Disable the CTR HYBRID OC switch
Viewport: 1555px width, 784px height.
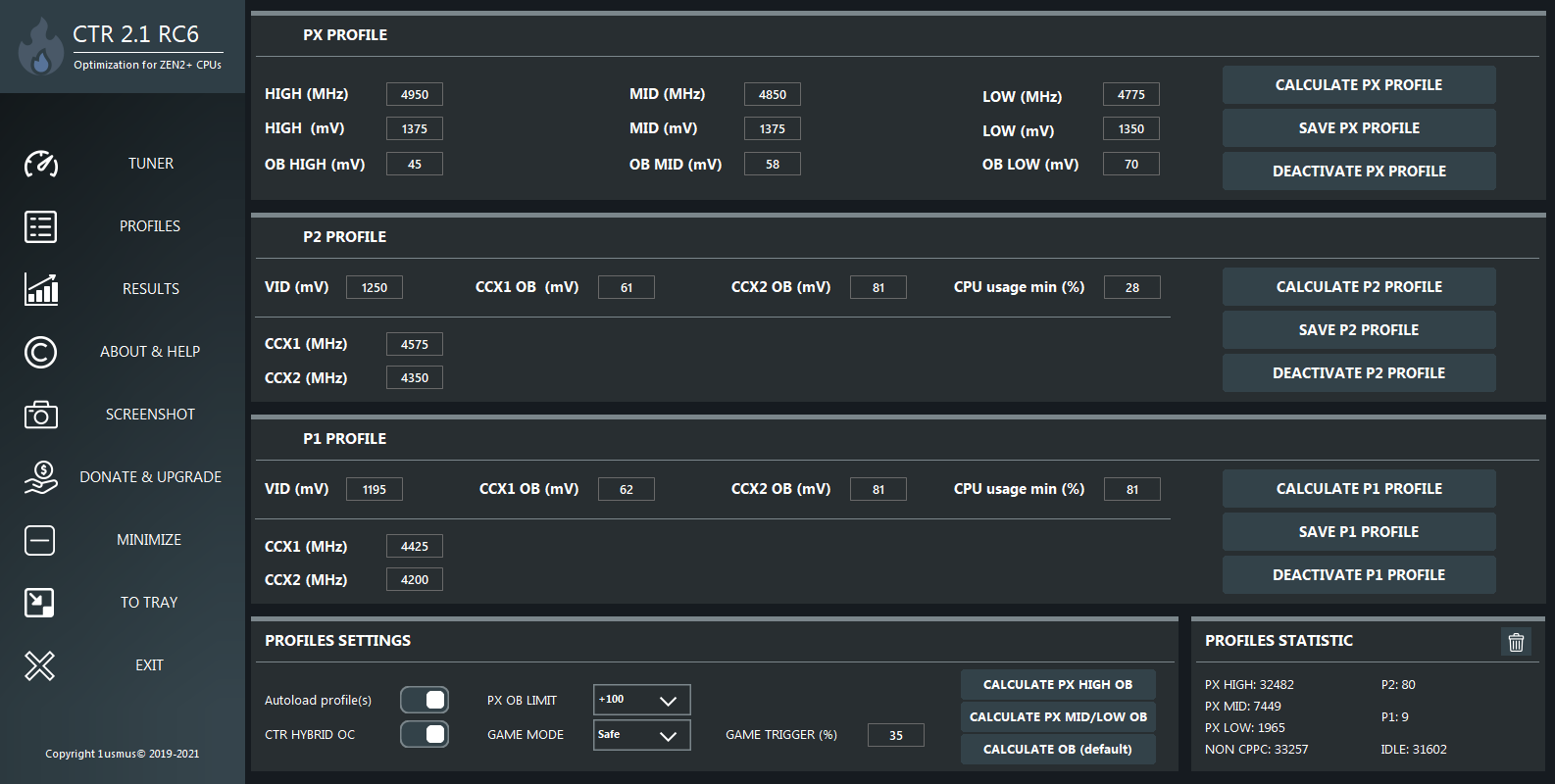point(425,734)
